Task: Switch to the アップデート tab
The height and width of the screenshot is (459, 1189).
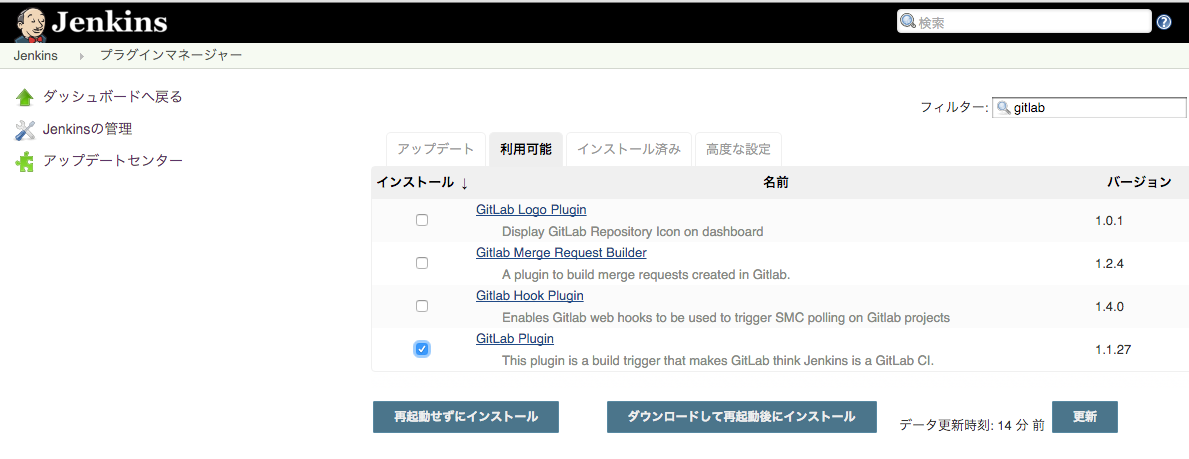Action: pyautogui.click(x=435, y=149)
